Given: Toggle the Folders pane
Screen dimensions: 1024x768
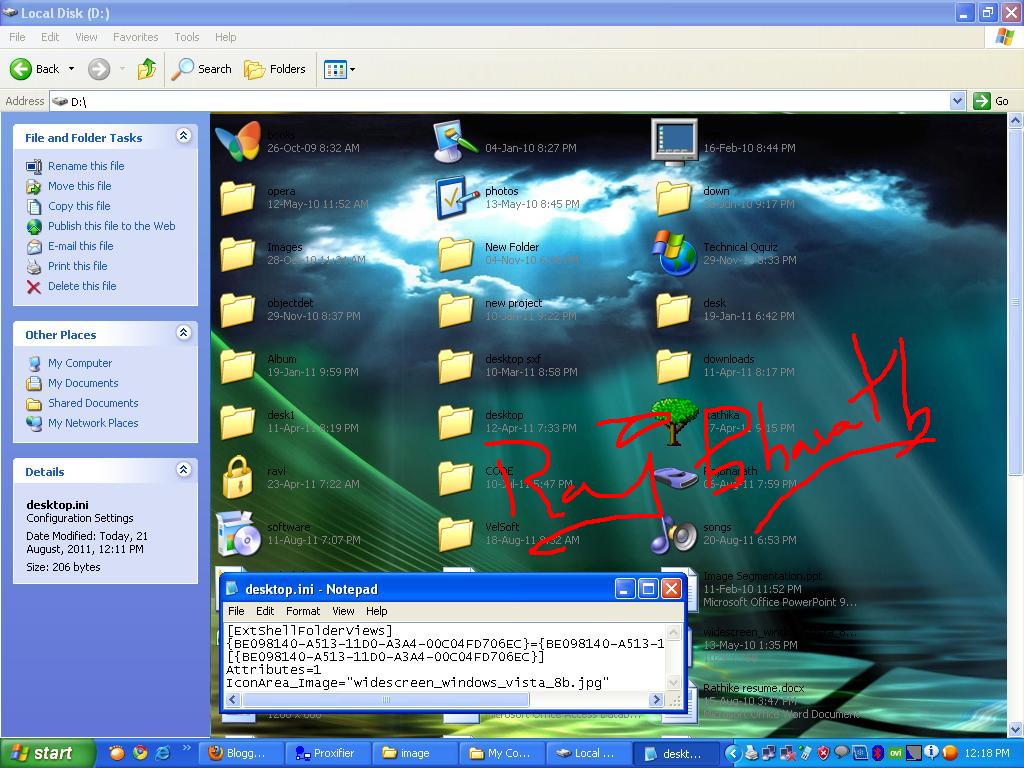Looking at the screenshot, I should pos(274,69).
